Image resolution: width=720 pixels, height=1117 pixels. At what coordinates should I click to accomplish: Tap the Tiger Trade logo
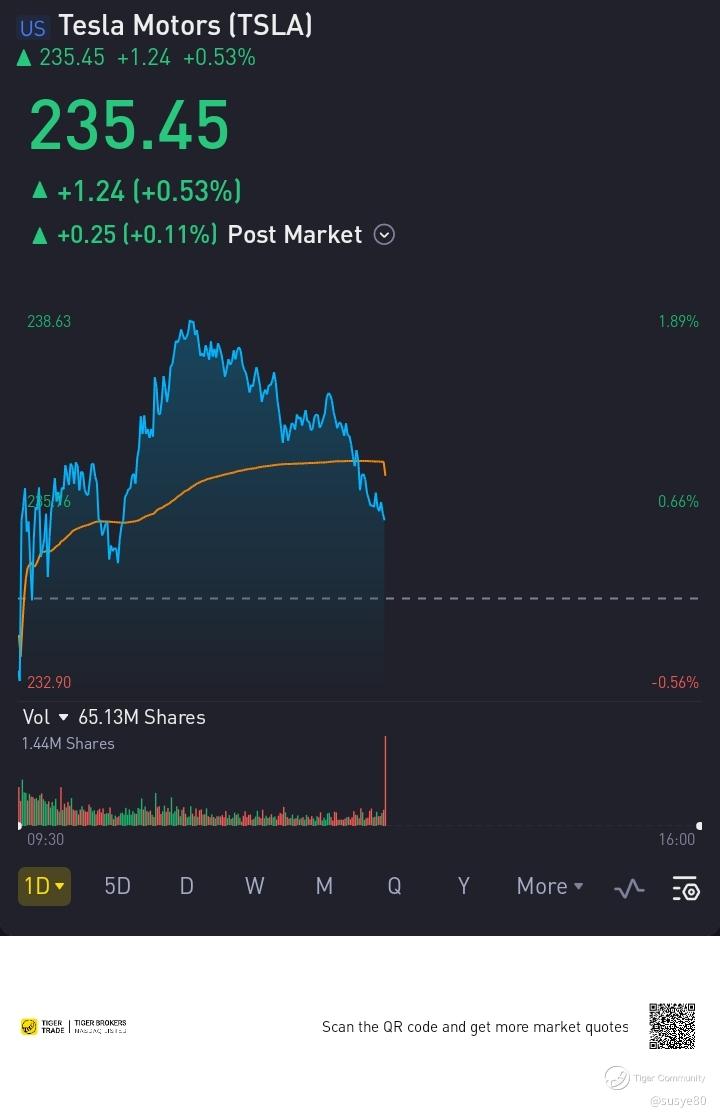(x=74, y=1027)
